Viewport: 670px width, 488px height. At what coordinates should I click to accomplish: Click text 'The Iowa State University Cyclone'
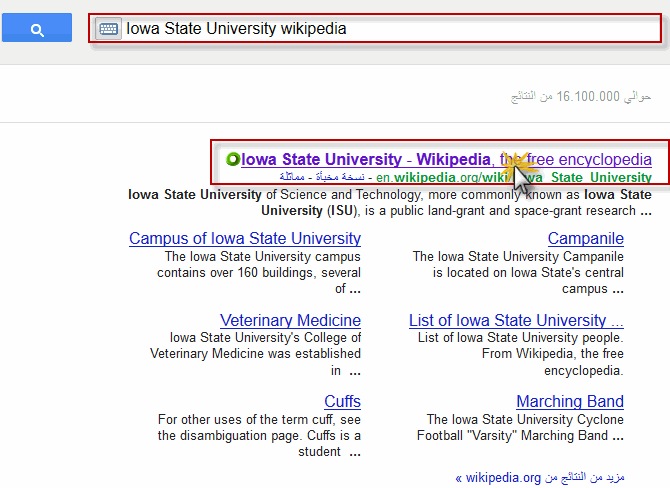525,420
